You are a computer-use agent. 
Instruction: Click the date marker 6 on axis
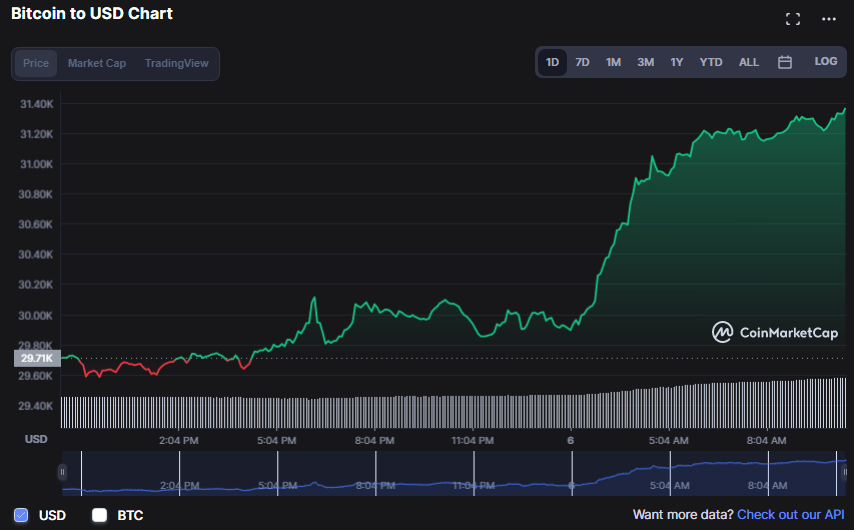[570, 440]
